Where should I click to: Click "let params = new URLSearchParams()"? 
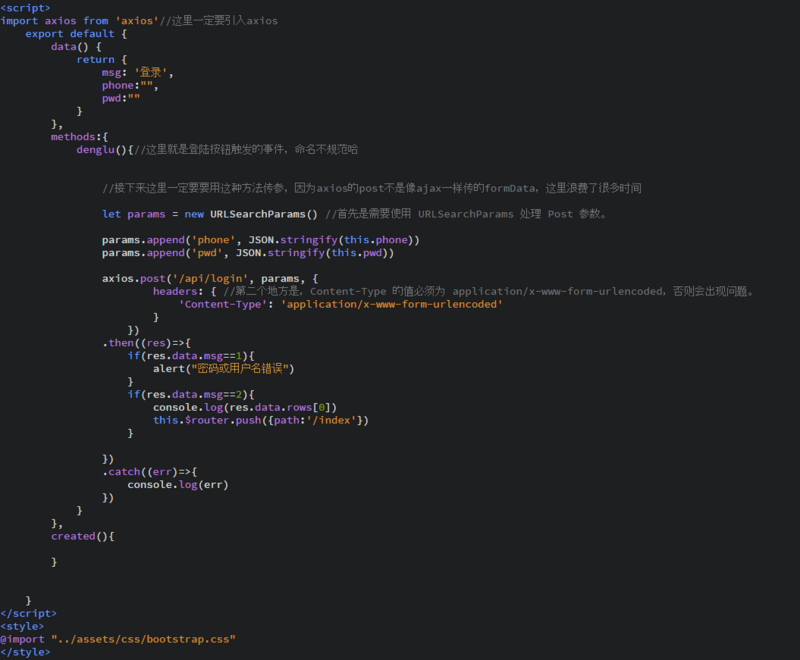[210, 214]
